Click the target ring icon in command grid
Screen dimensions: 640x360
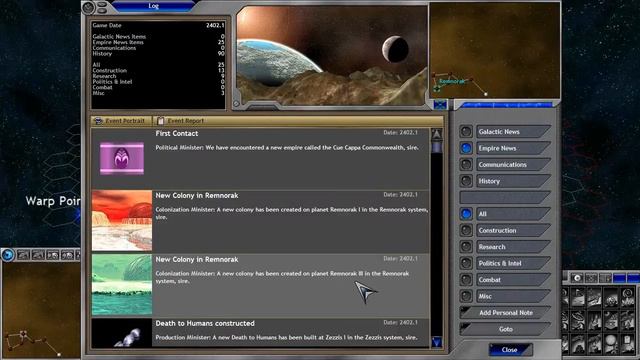[x=627, y=298]
